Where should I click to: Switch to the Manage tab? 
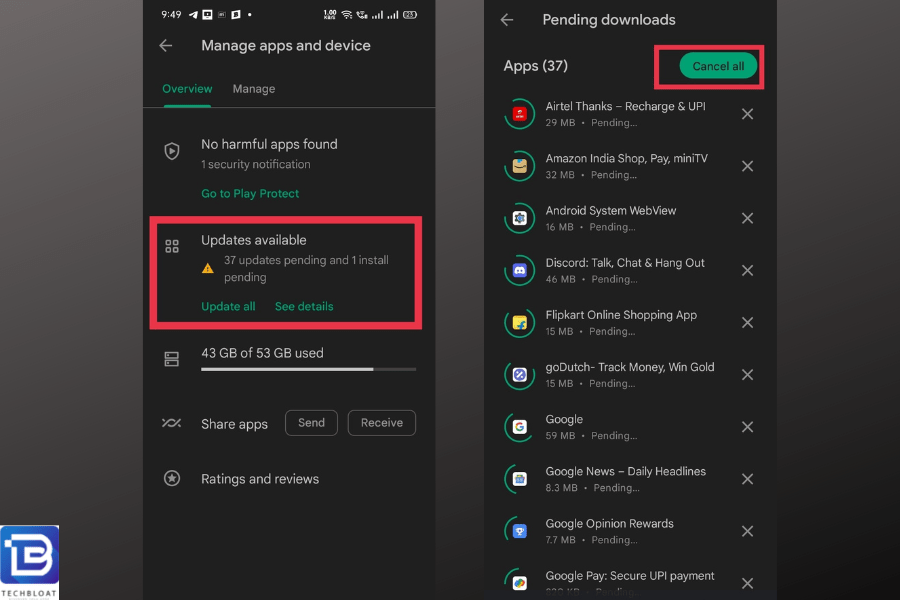click(x=254, y=89)
